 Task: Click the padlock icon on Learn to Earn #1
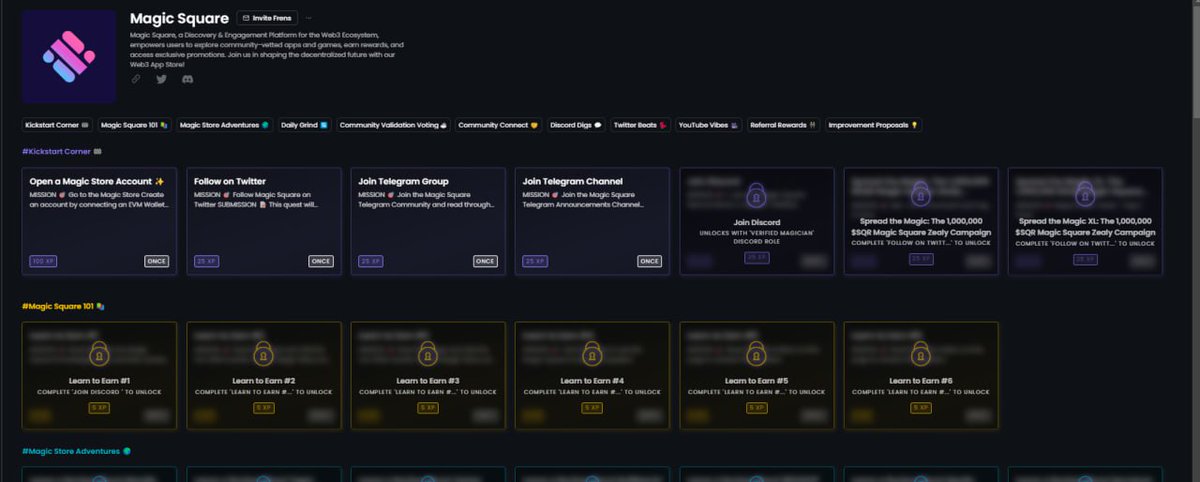pyautogui.click(x=99, y=353)
